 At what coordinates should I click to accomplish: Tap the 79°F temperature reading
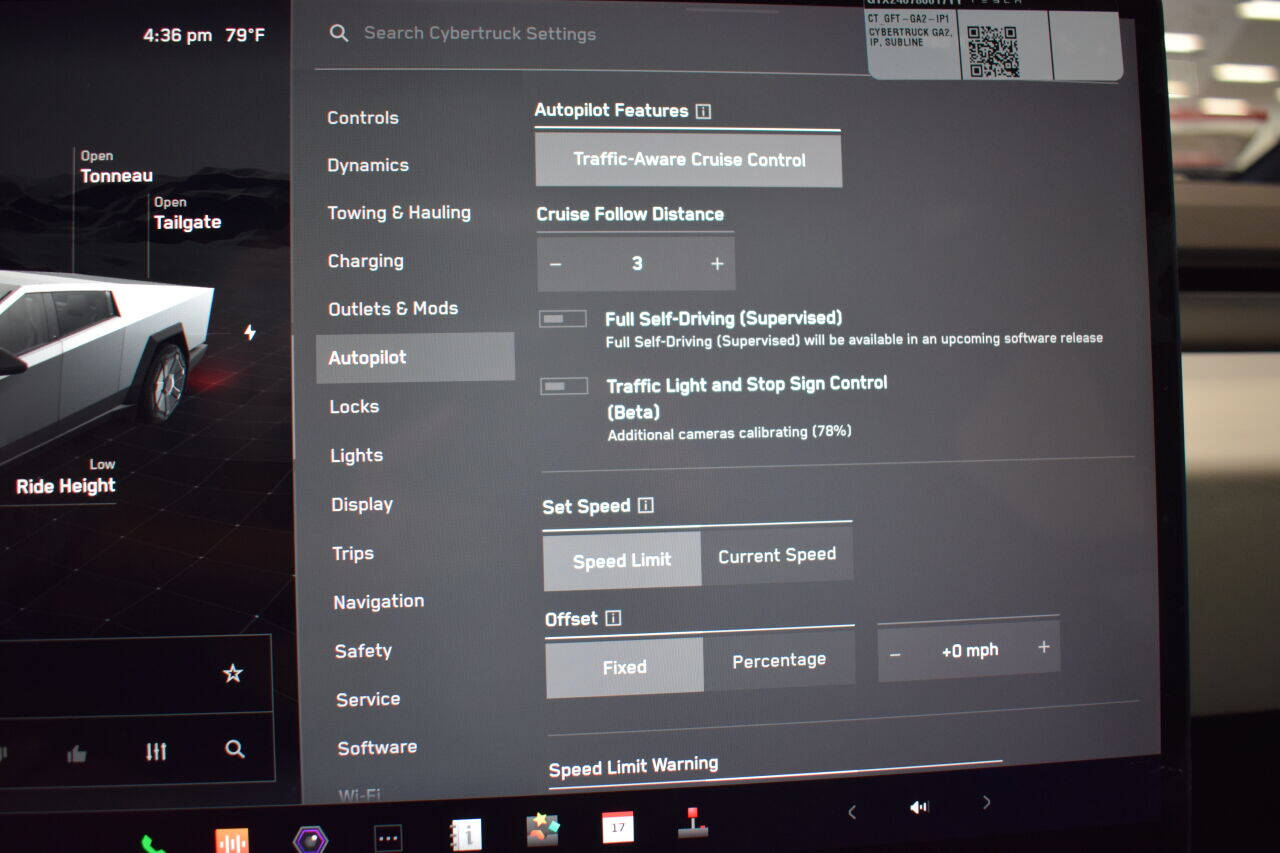tap(245, 36)
